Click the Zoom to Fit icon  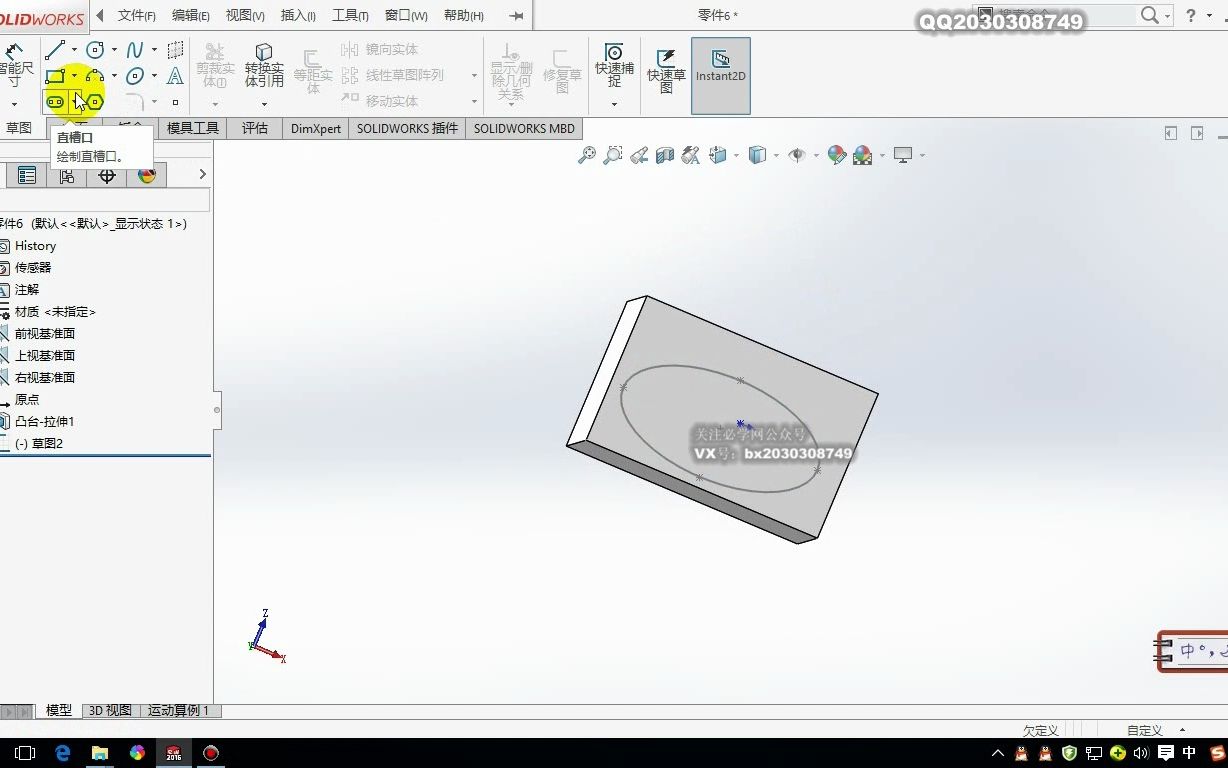(x=590, y=155)
